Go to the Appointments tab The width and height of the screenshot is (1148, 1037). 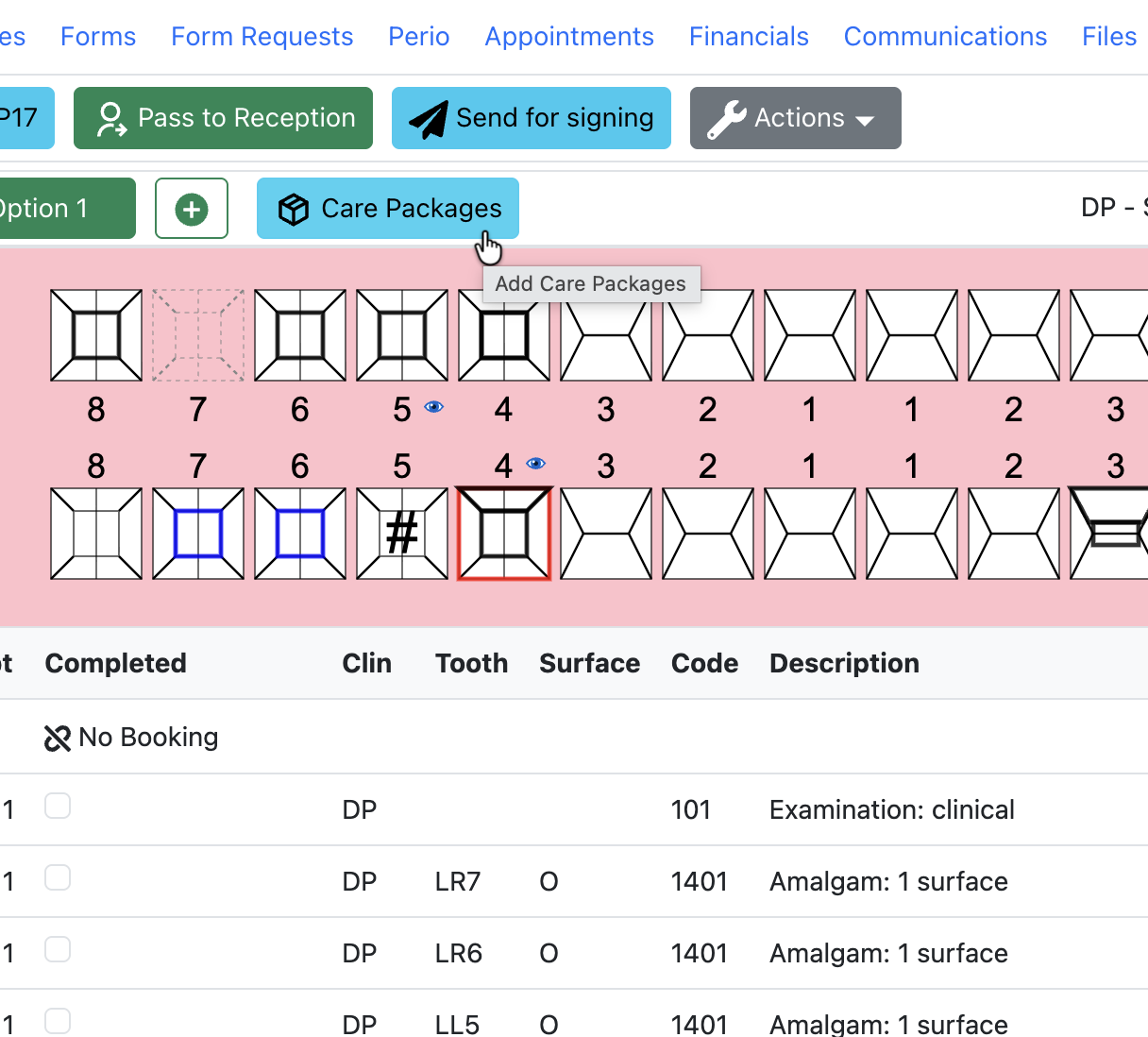[x=569, y=36]
